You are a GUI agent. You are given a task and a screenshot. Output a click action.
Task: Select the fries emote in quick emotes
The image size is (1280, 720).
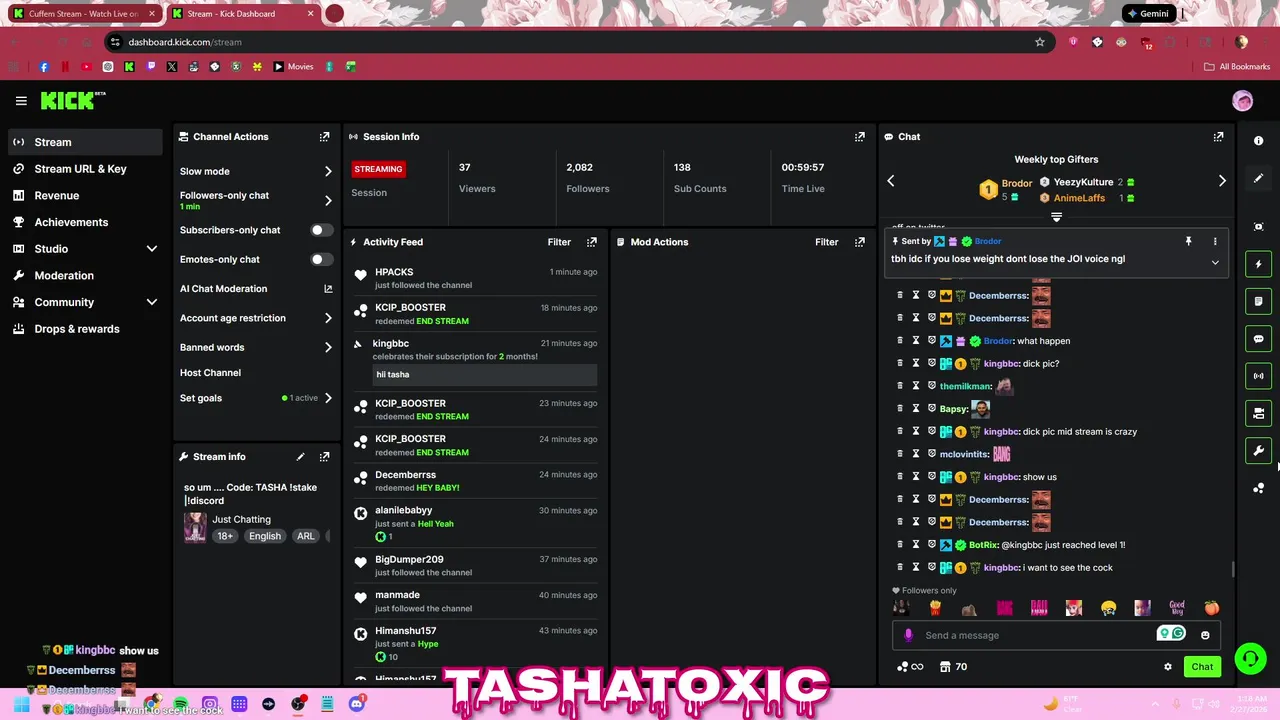coord(936,608)
